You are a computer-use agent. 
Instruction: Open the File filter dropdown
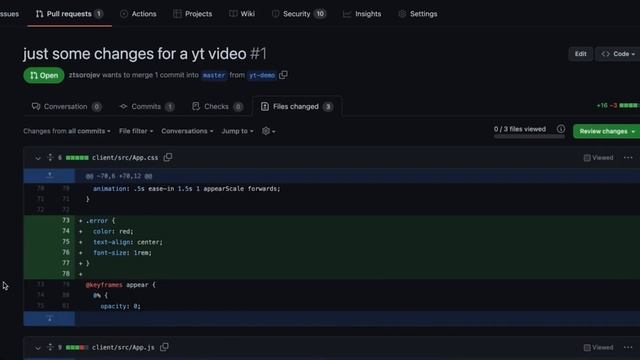(x=136, y=131)
